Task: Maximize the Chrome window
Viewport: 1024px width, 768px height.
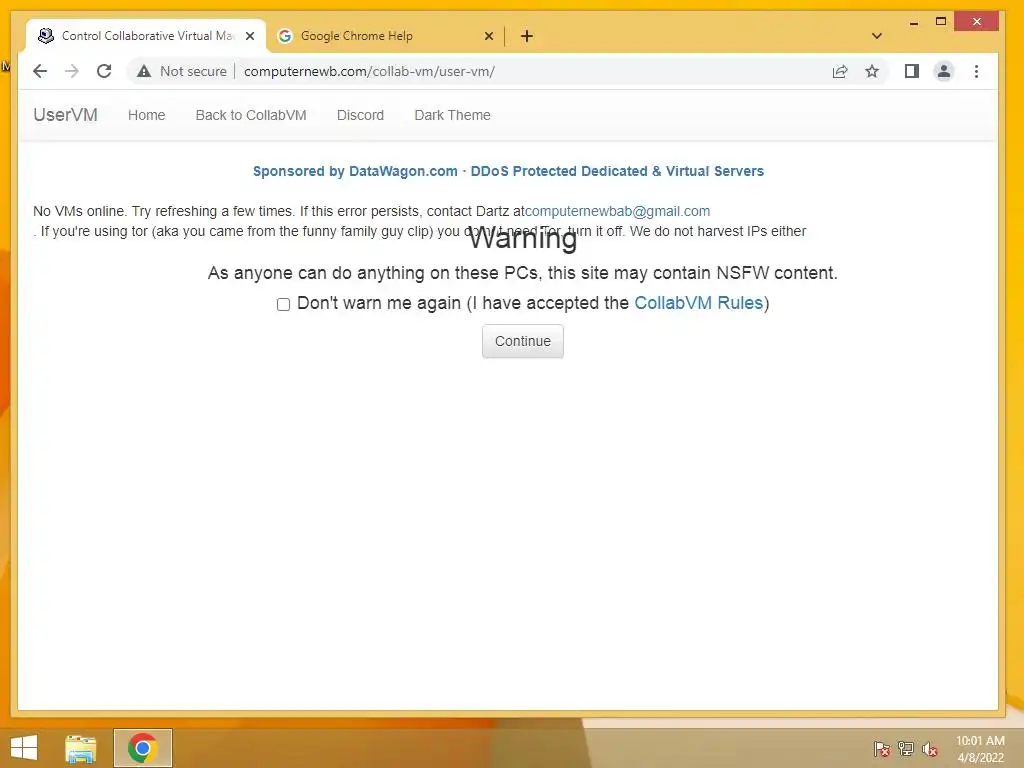Action: (940, 22)
